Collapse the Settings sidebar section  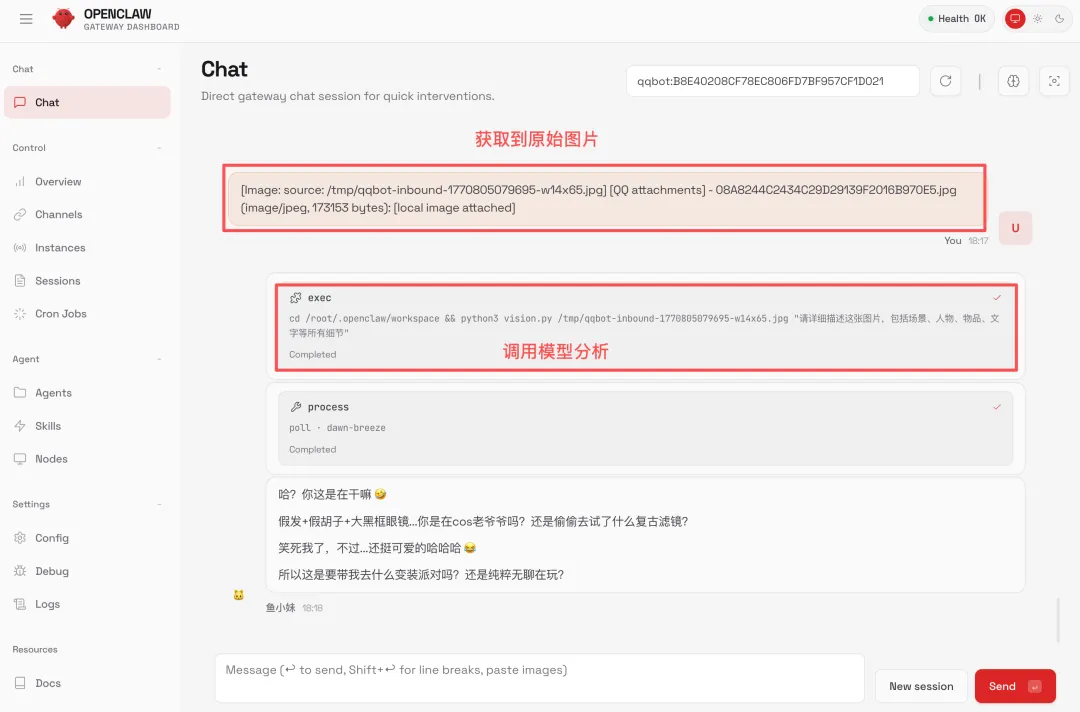(159, 504)
